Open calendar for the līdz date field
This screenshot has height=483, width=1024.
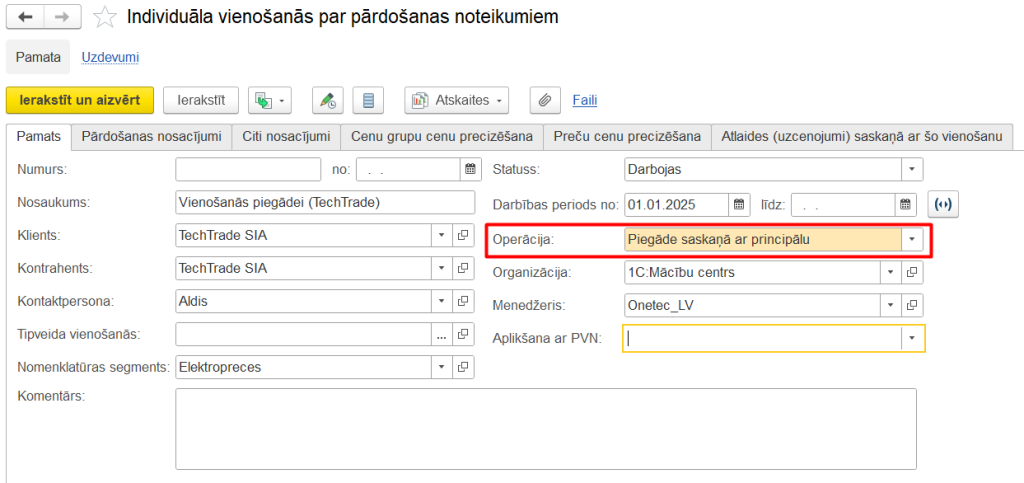[905, 205]
